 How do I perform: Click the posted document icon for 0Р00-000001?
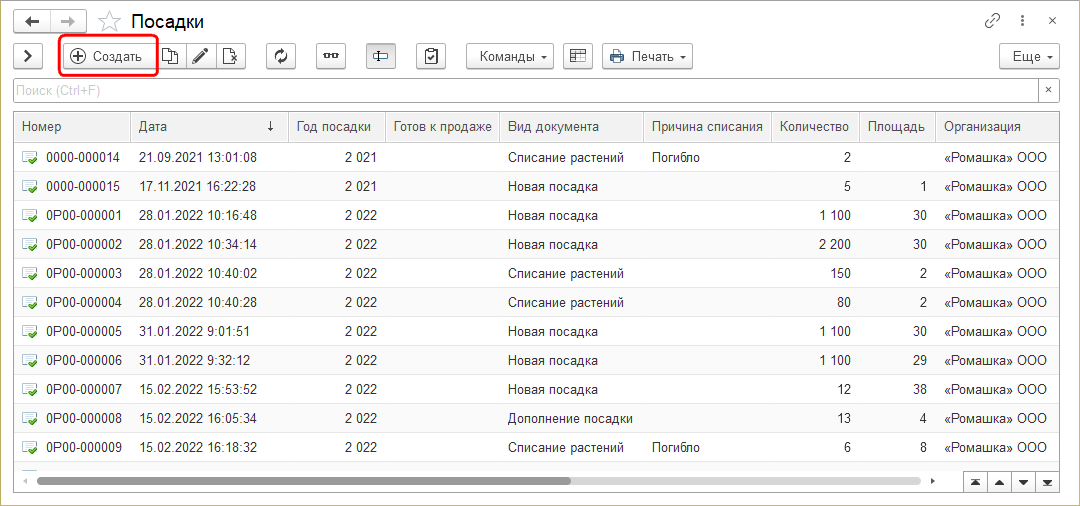[x=30, y=216]
